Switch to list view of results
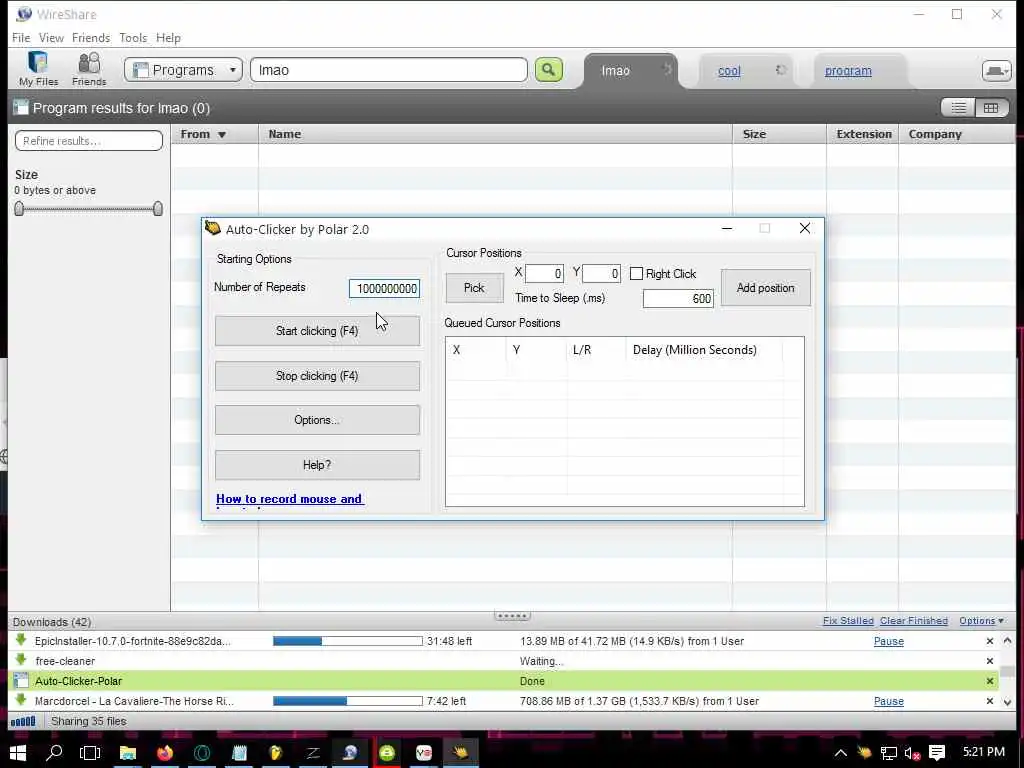This screenshot has width=1024, height=768. click(x=958, y=108)
